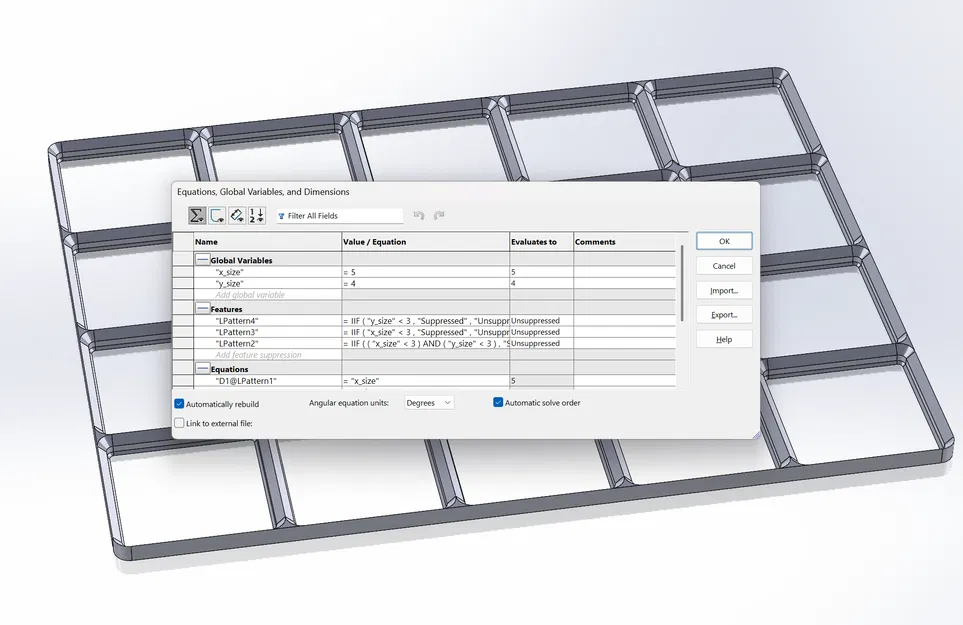Image resolution: width=963 pixels, height=625 pixels.
Task: Collapse the Equations section
Action: 203,368
